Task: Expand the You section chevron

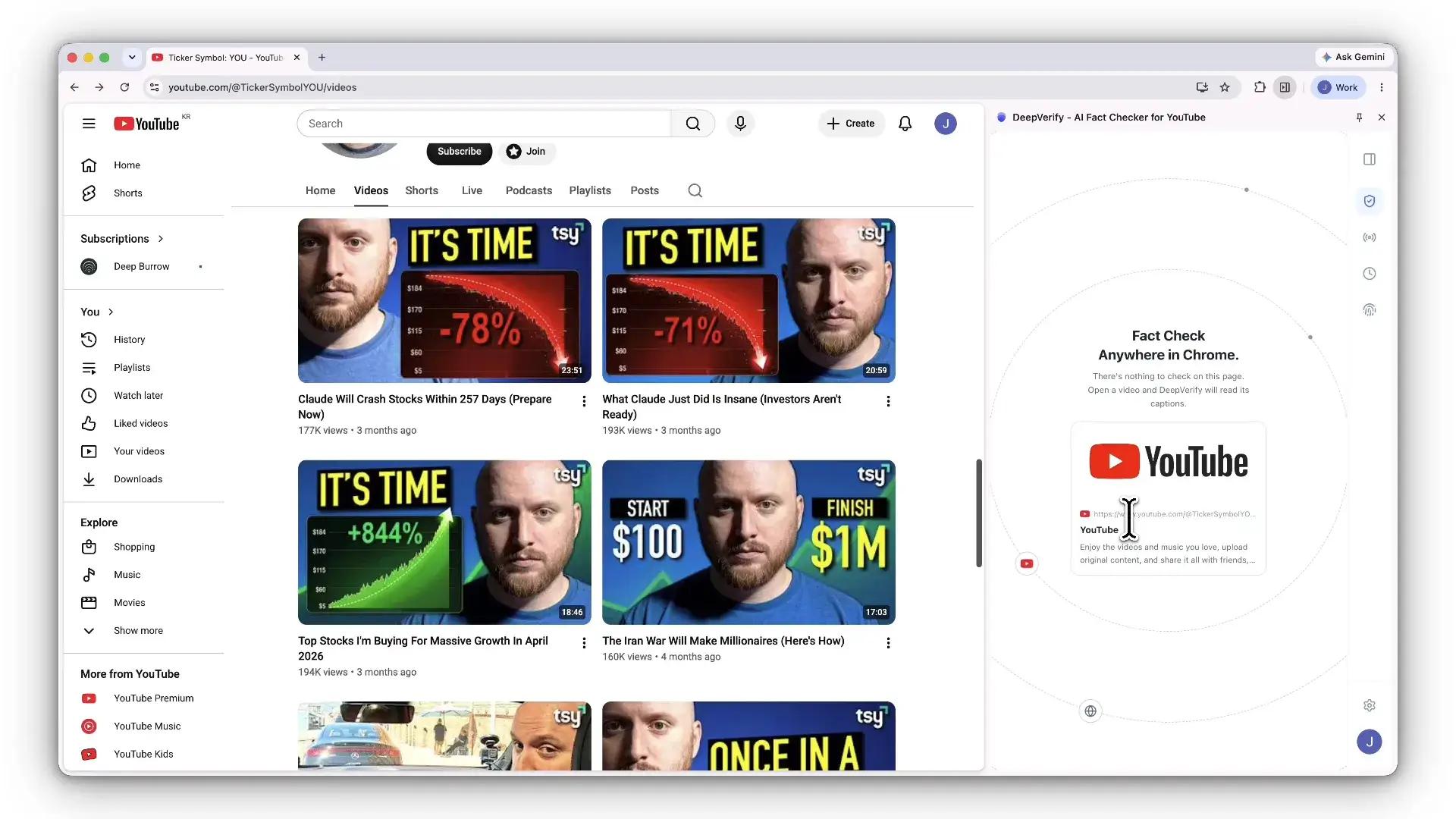Action: coord(111,312)
